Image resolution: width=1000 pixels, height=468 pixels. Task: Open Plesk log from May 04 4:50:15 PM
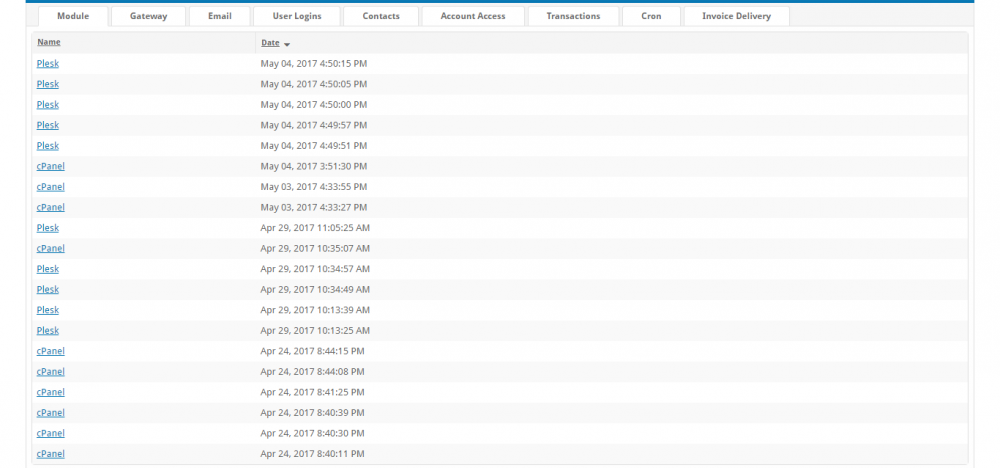(x=48, y=64)
